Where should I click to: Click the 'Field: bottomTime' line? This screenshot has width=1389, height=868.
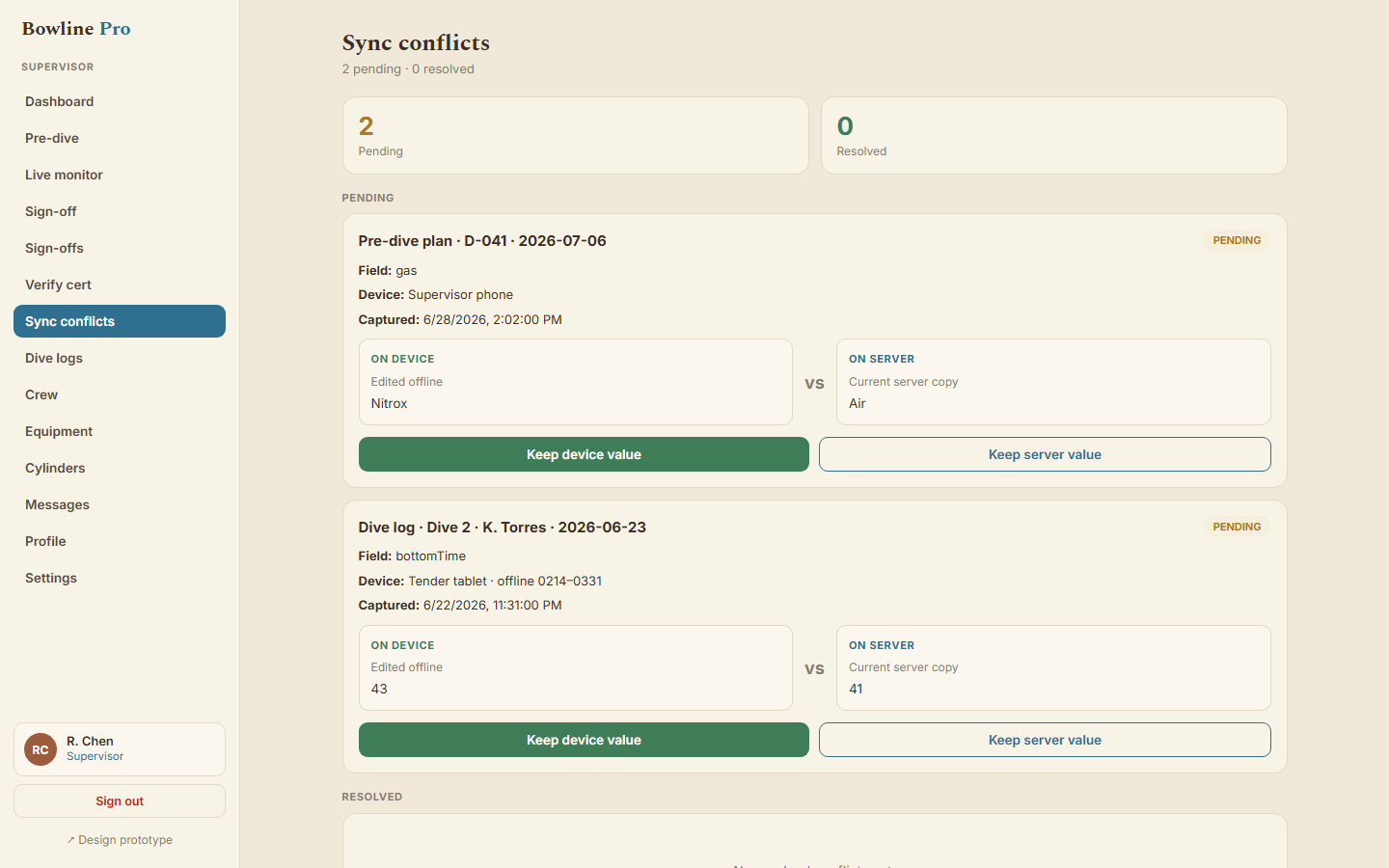coord(412,556)
